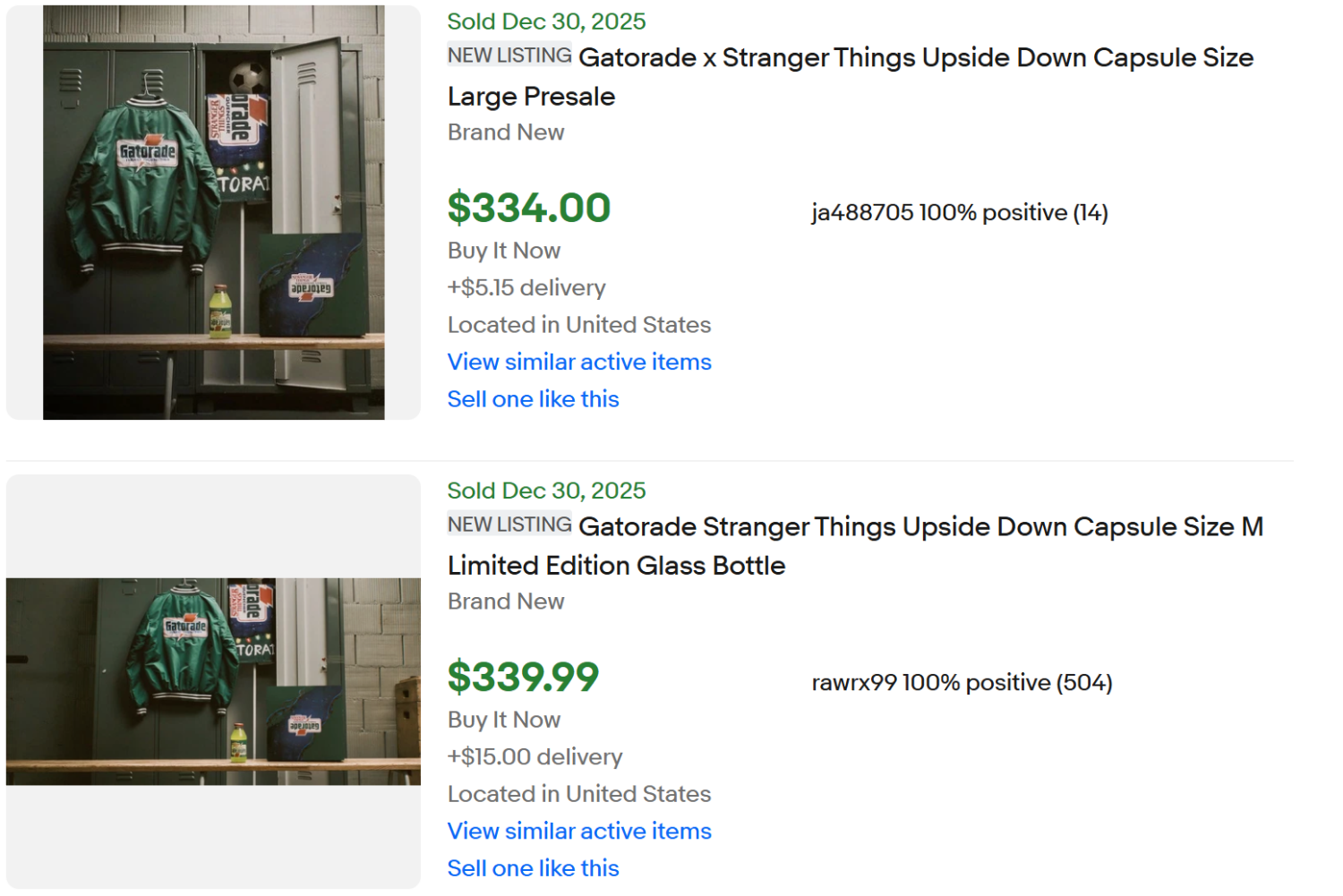Image resolution: width=1343 pixels, height=896 pixels.
Task: Click the NEW LISTING badge on the second item
Action: pos(509,524)
